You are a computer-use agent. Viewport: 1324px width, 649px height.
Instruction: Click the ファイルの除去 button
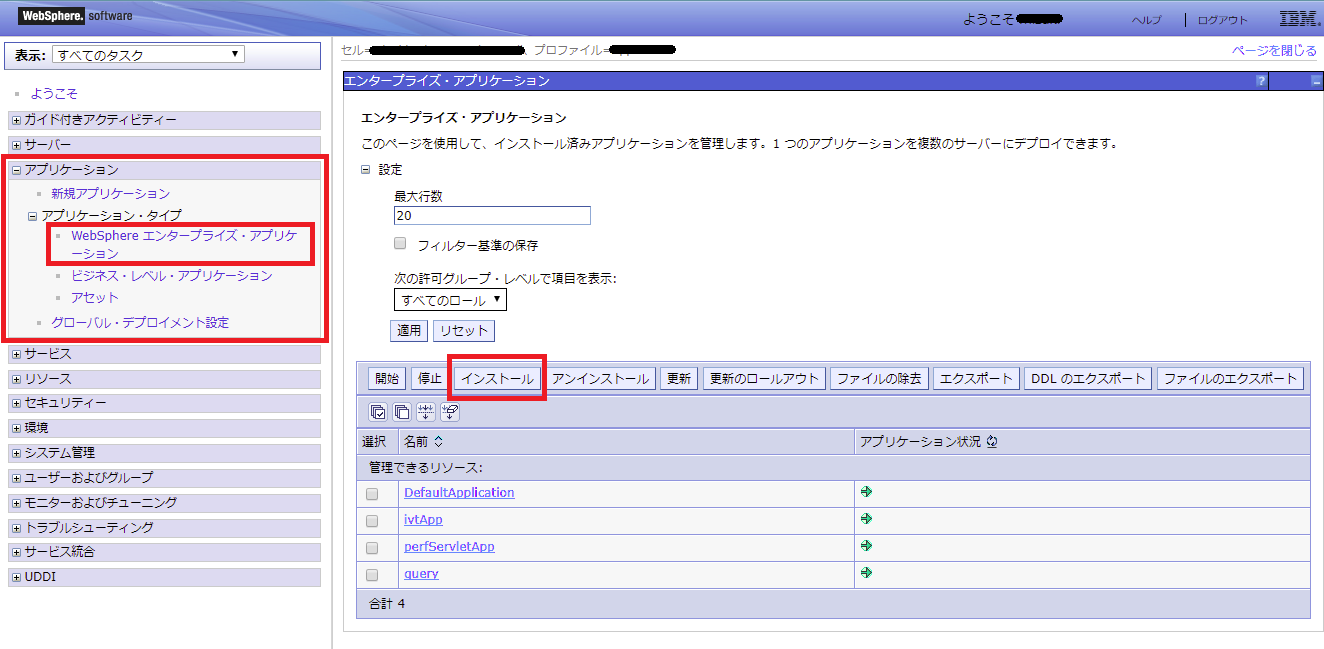(880, 379)
